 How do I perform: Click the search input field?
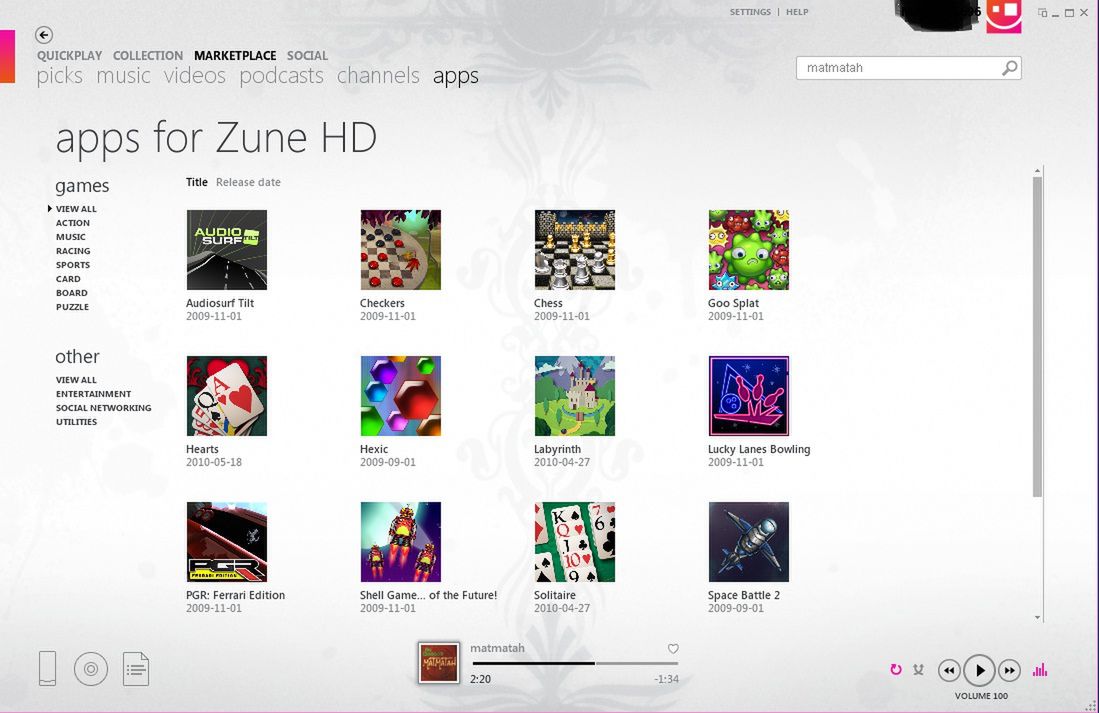908,68
